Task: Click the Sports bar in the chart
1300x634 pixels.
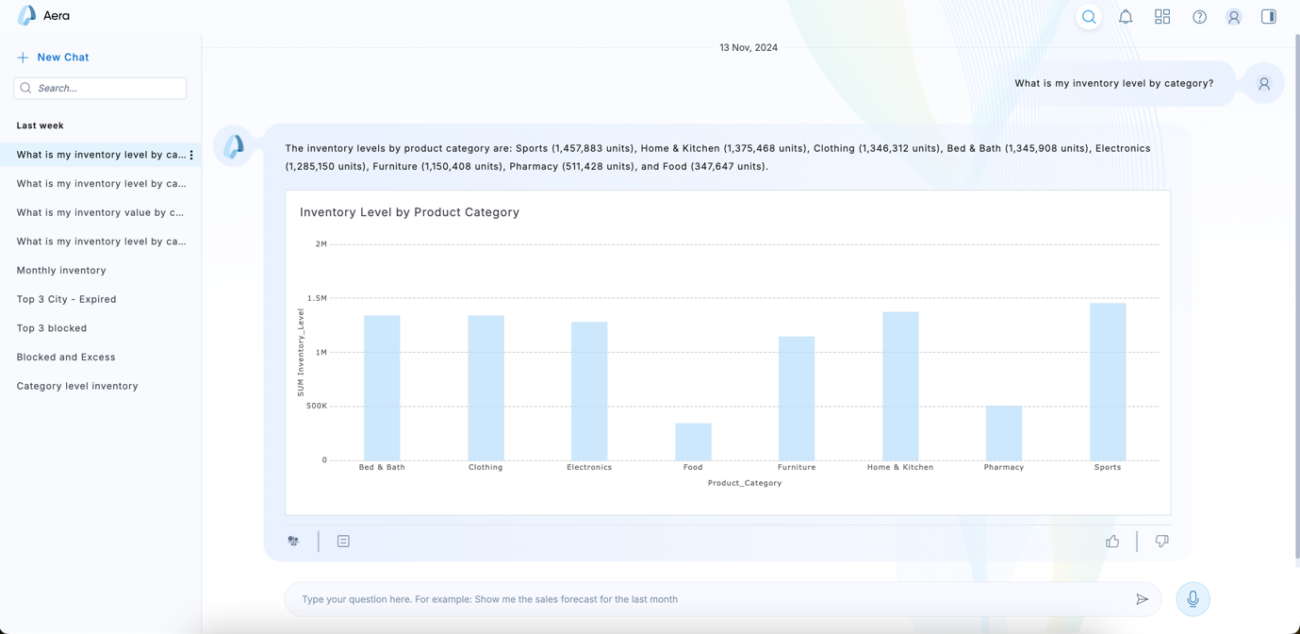Action: point(1107,385)
